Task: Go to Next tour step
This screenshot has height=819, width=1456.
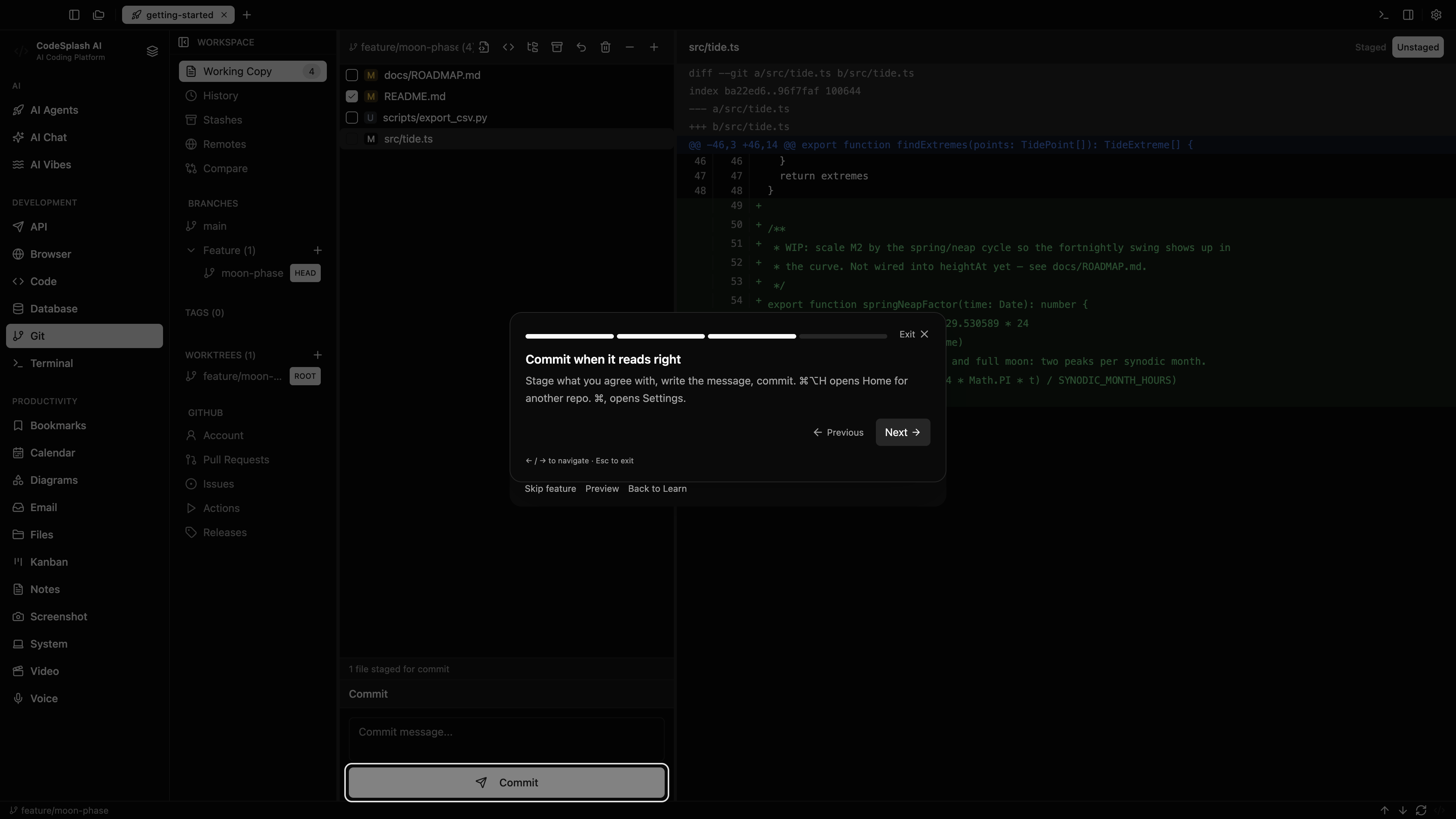Action: tap(903, 432)
